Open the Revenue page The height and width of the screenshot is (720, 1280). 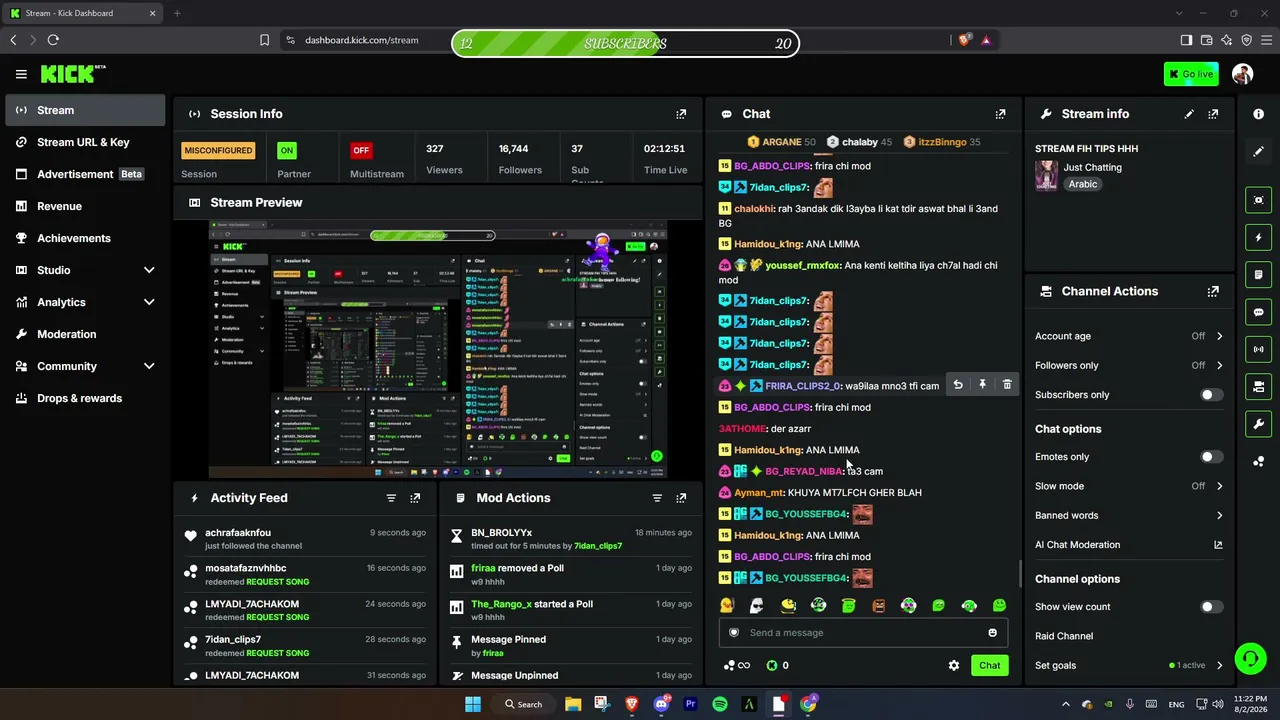85,206
